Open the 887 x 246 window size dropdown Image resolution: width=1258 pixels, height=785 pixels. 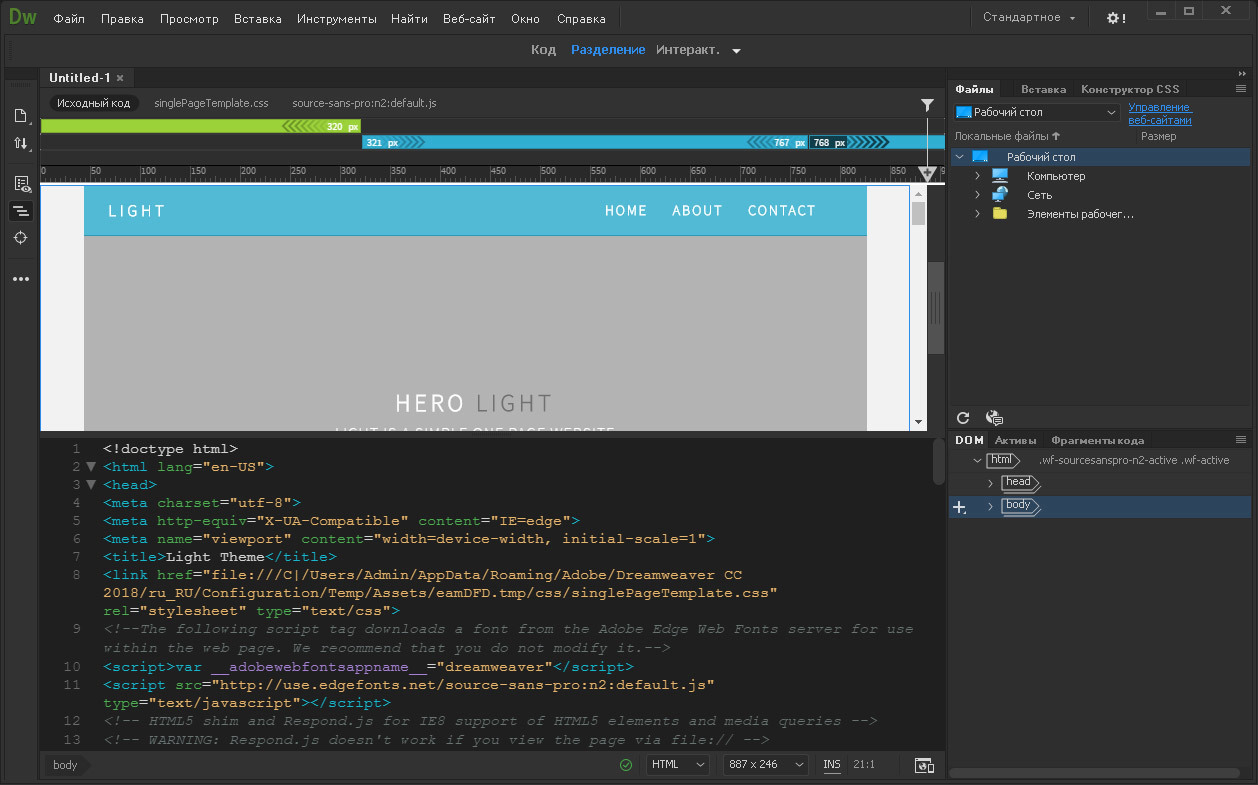click(766, 765)
